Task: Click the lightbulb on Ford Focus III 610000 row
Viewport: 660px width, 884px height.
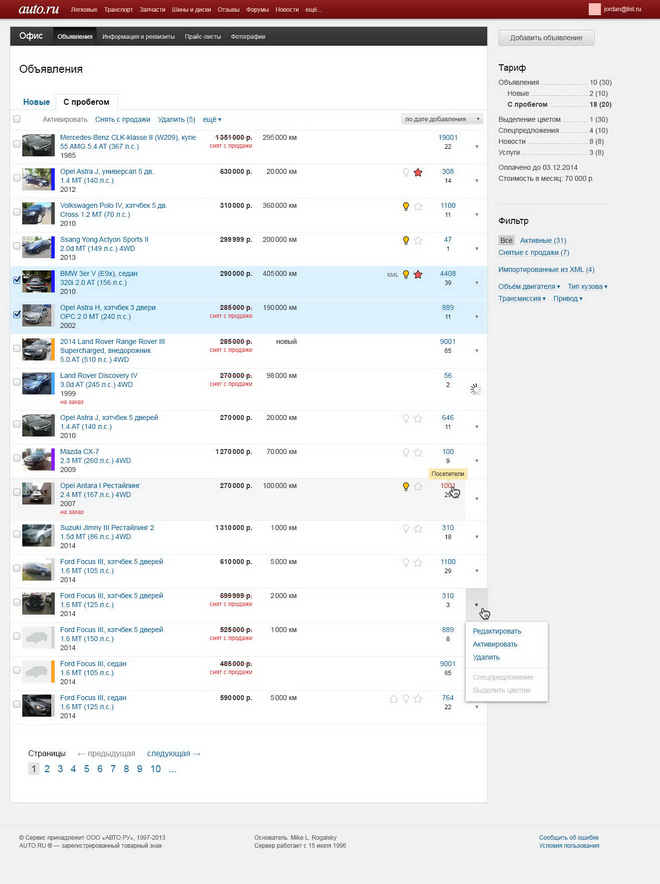Action: (x=405, y=562)
